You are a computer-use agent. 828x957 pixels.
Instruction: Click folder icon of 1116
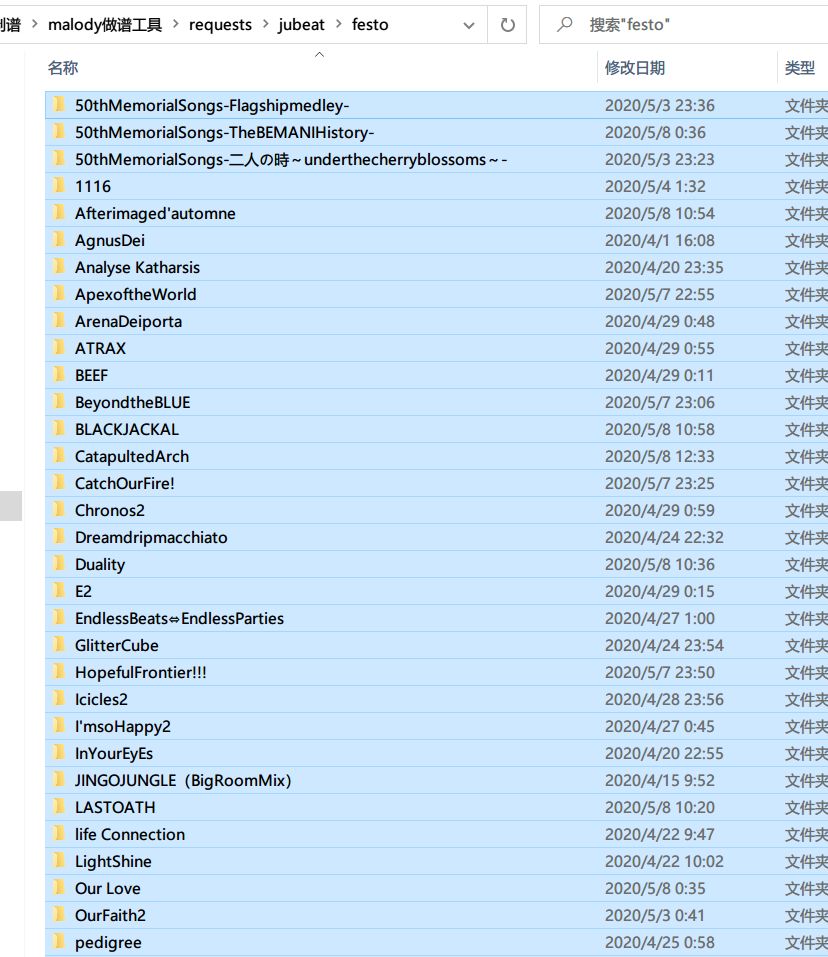point(59,186)
